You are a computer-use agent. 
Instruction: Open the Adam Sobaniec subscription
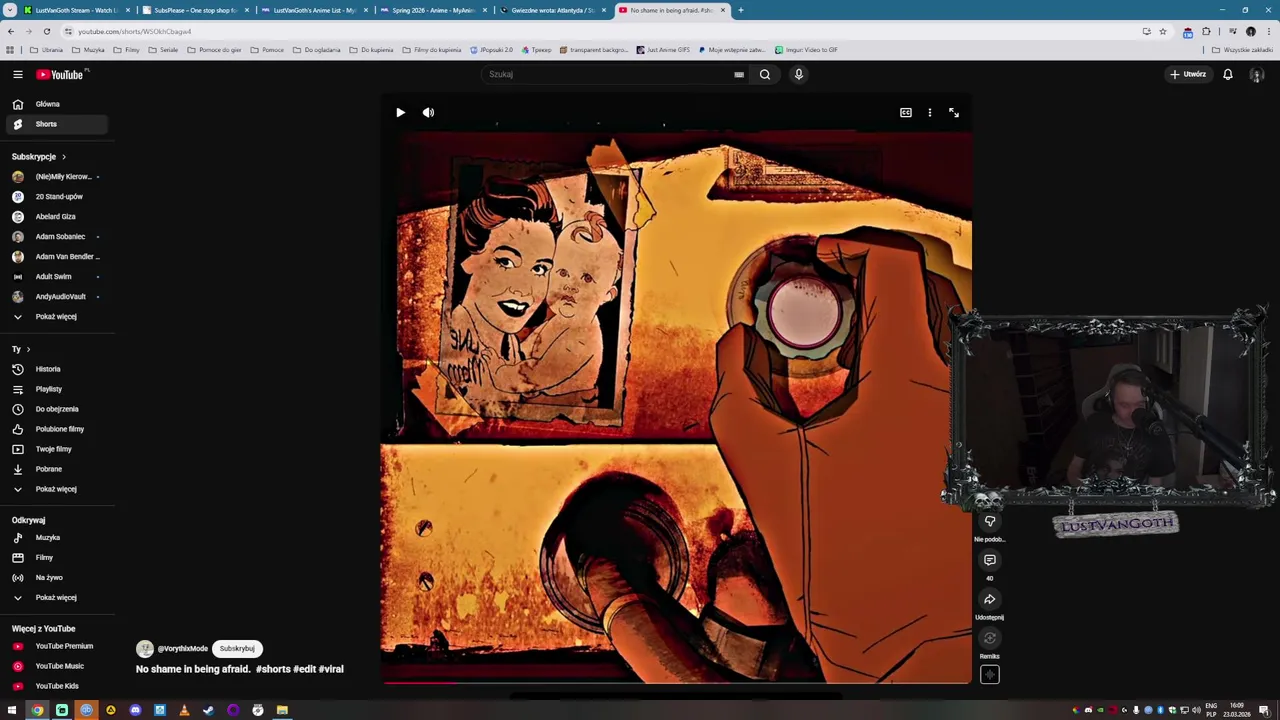click(x=57, y=237)
